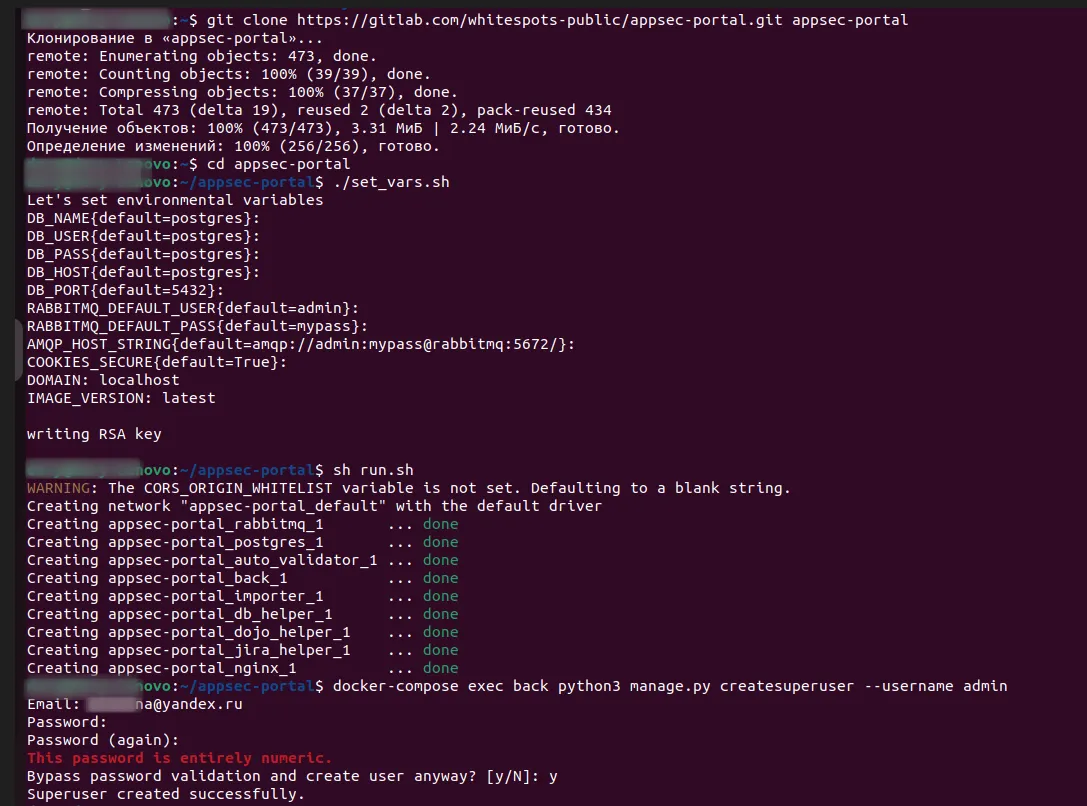Click the 'IMAGE_VERSION: latest' line
Viewport: 1087px width, 806px height.
[121, 398]
